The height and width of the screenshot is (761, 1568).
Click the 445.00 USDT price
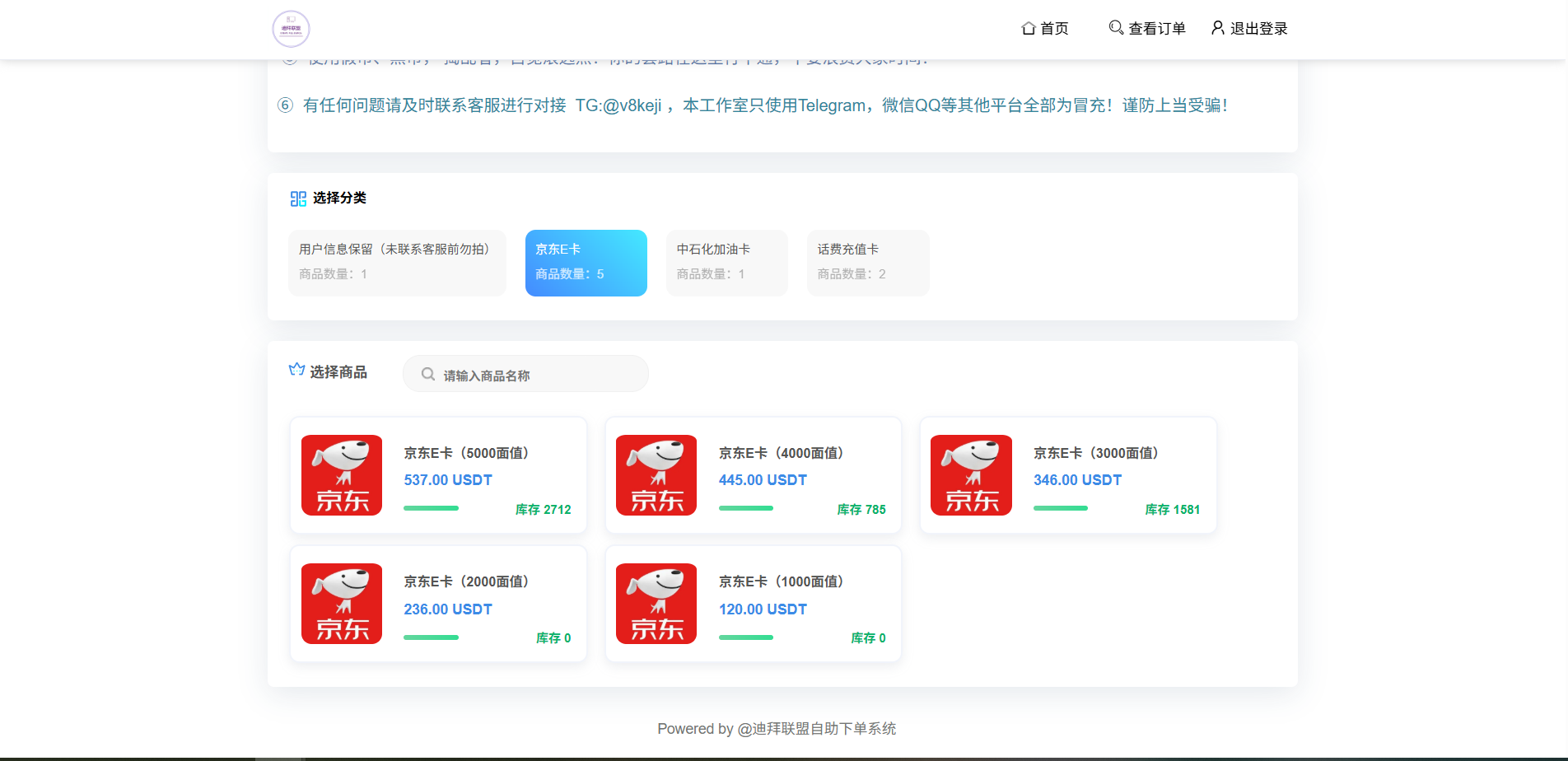[x=763, y=480]
